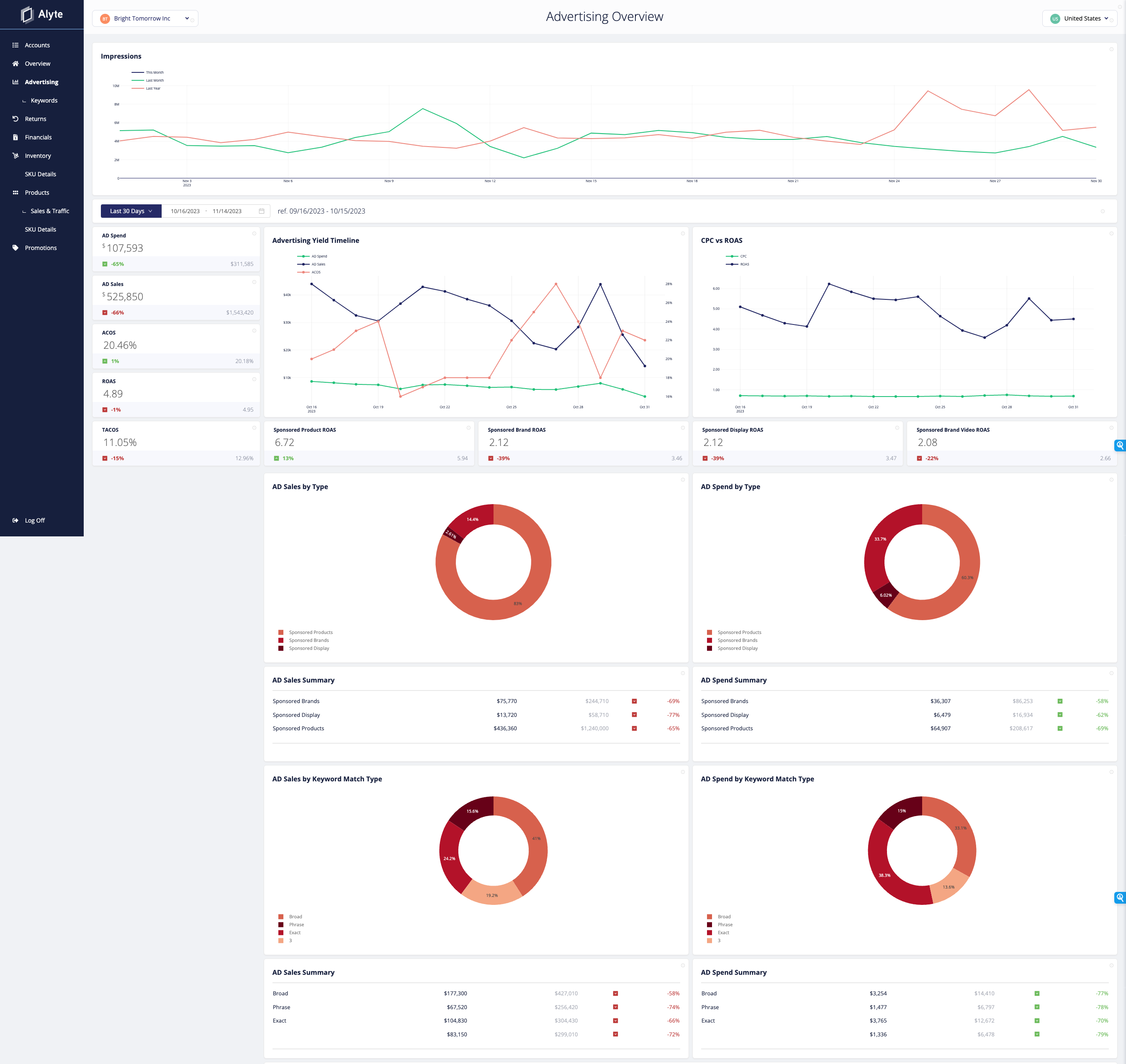Screen dimensions: 1126x1064
Task: Expand the Last 30 Days dropdown
Action: click(x=131, y=211)
